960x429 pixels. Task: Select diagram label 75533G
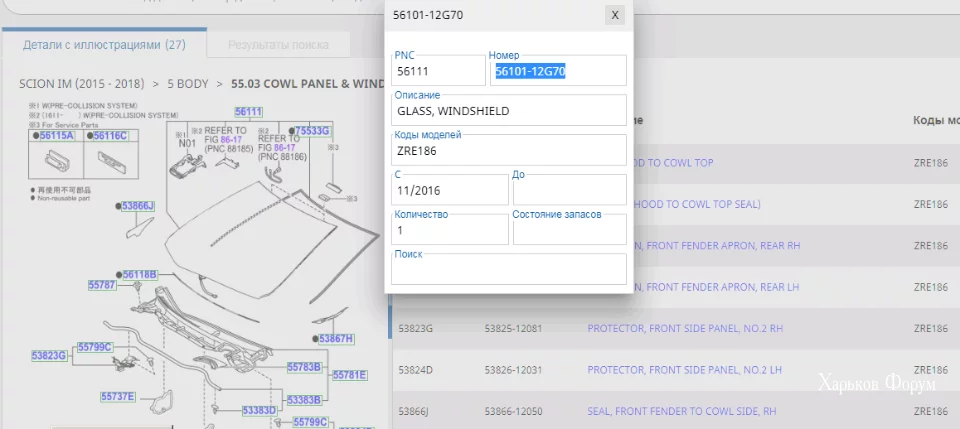point(312,131)
